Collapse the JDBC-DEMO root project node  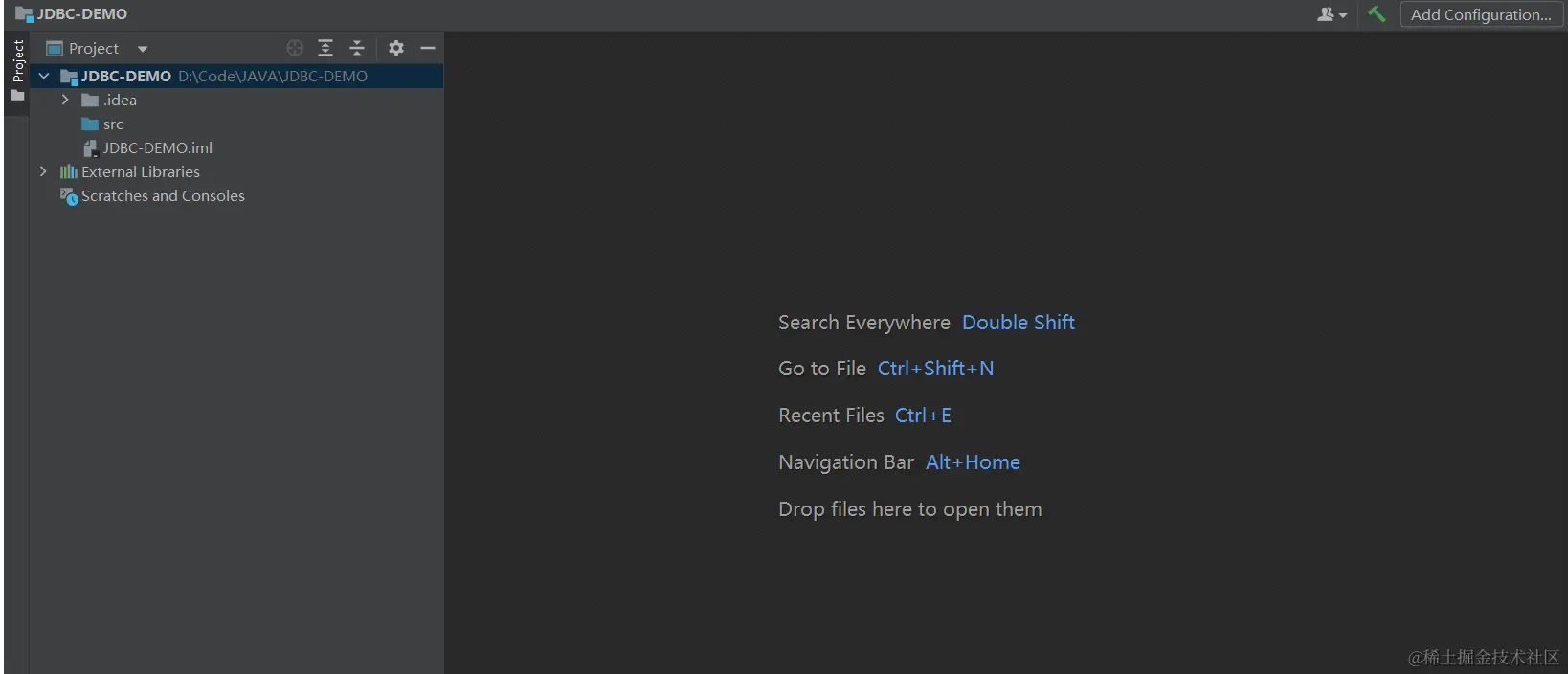point(44,76)
